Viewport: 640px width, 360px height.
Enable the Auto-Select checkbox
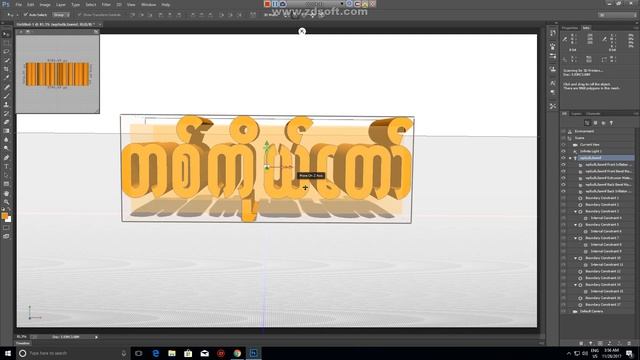pyautogui.click(x=25, y=15)
